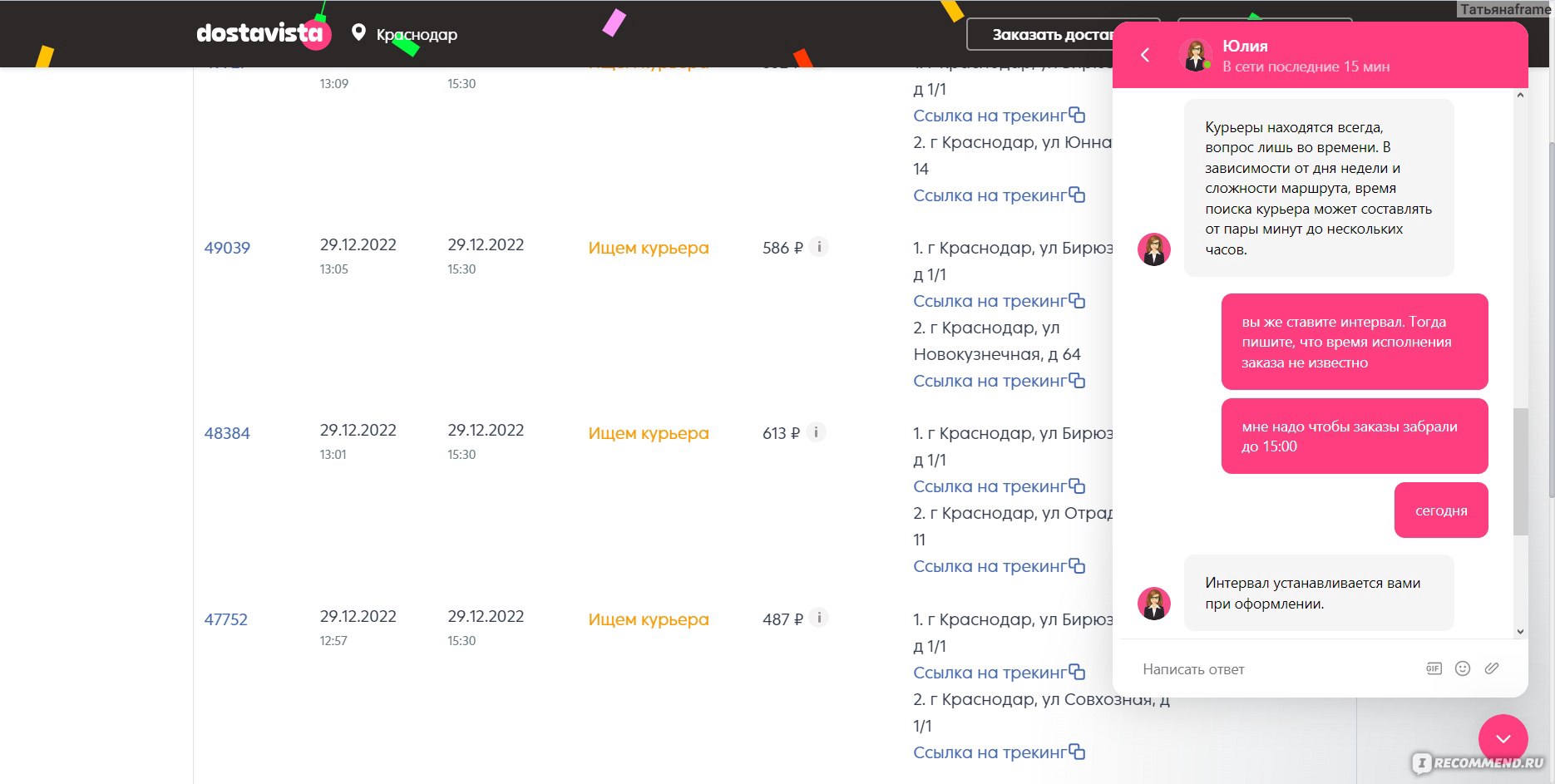The width and height of the screenshot is (1555, 784).
Task: Click the chat scrollbar down arrow
Action: click(1520, 632)
